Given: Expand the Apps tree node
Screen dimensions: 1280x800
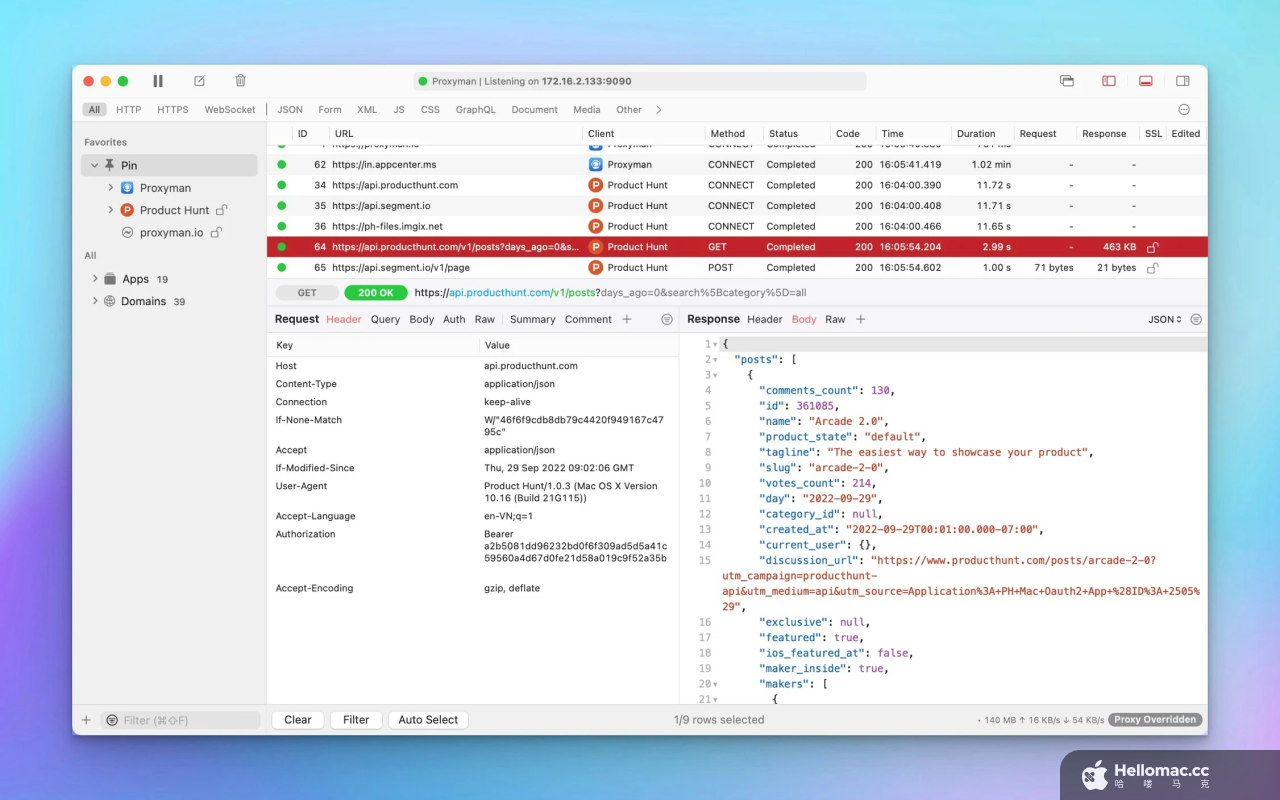Looking at the screenshot, I should (95, 279).
